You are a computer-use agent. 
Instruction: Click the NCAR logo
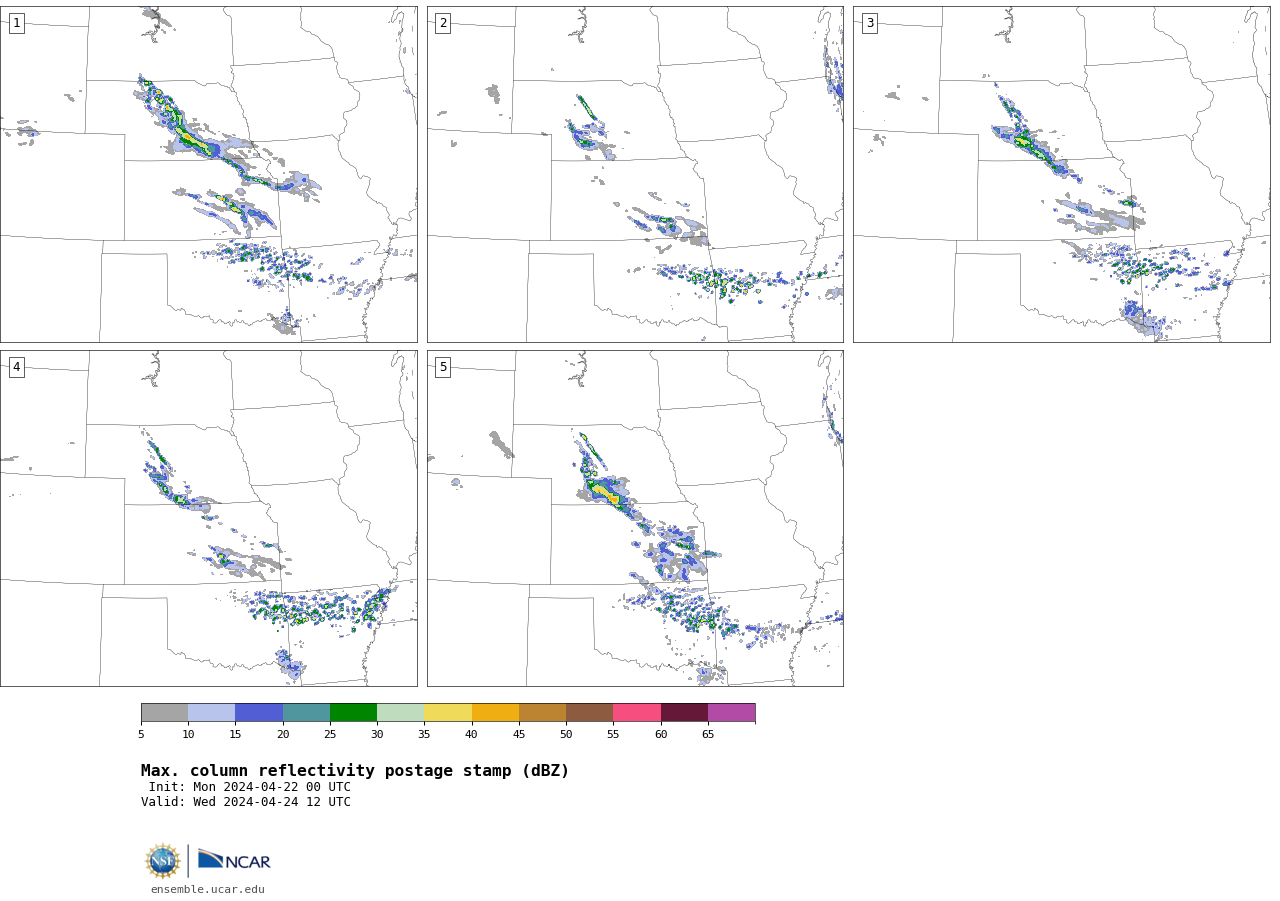(234, 861)
